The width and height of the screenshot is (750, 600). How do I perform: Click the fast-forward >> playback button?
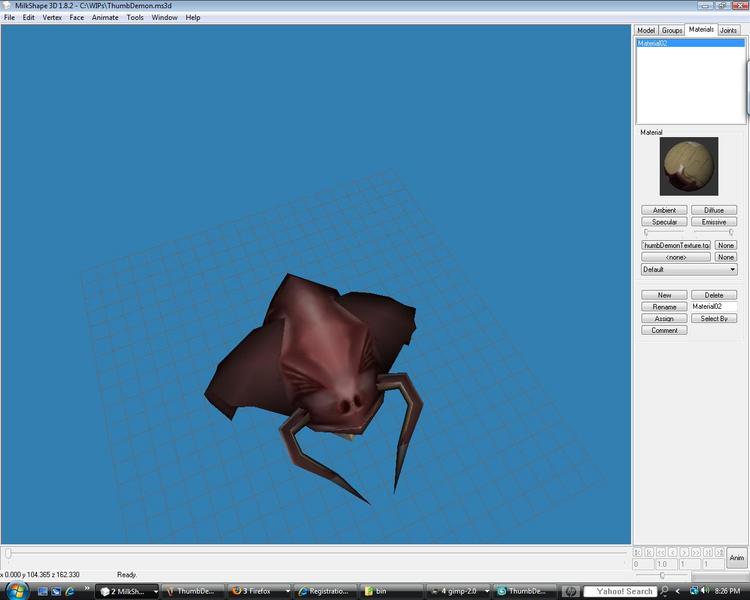(x=696, y=552)
